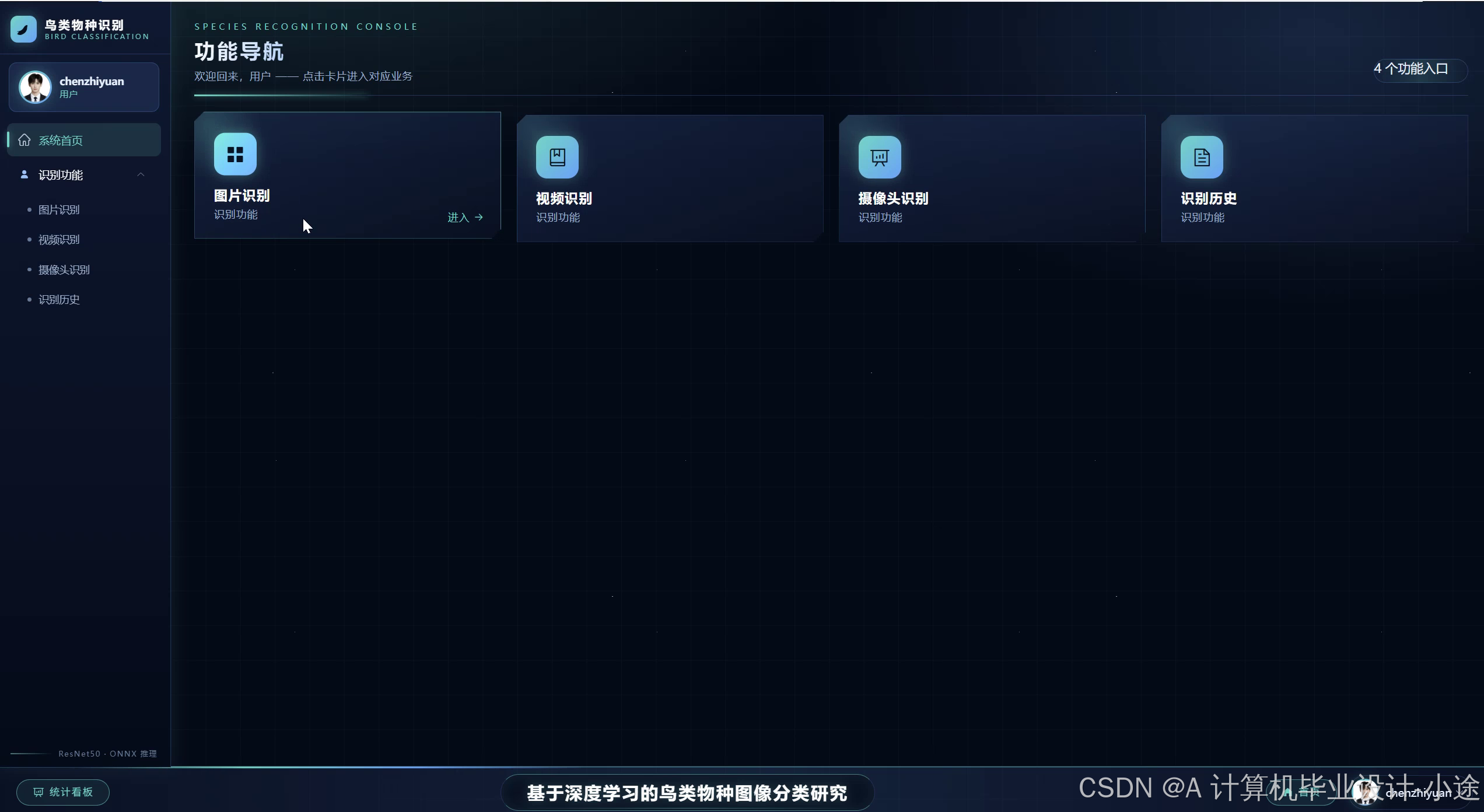Screen dimensions: 1484x812
Task: Open the 识别历史 card title
Action: point(1209,198)
